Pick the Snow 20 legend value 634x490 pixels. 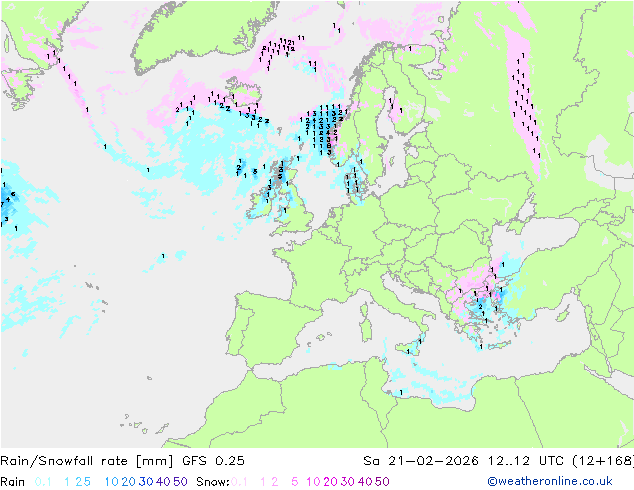tap(330, 482)
